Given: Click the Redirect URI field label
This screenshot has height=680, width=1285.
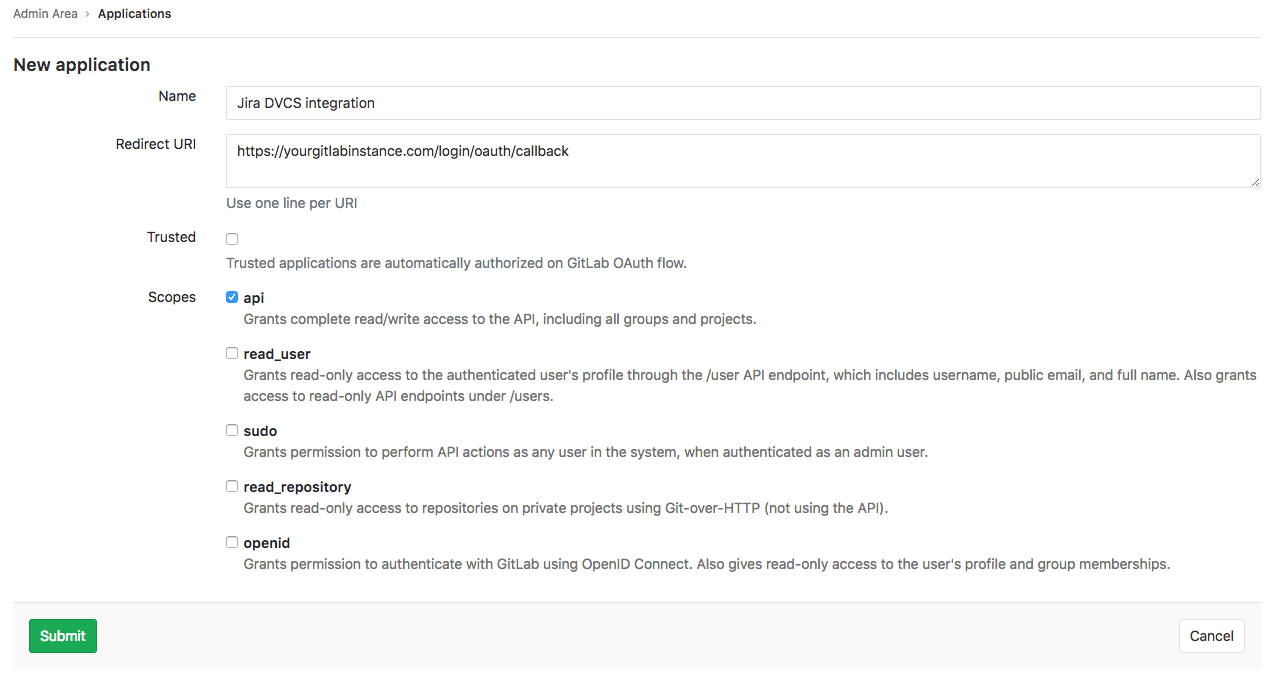Looking at the screenshot, I should (155, 143).
